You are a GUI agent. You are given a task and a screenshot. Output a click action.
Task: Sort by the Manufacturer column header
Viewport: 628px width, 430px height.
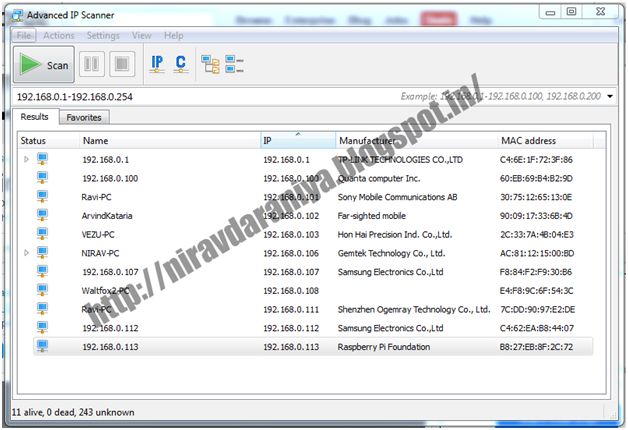pos(417,141)
